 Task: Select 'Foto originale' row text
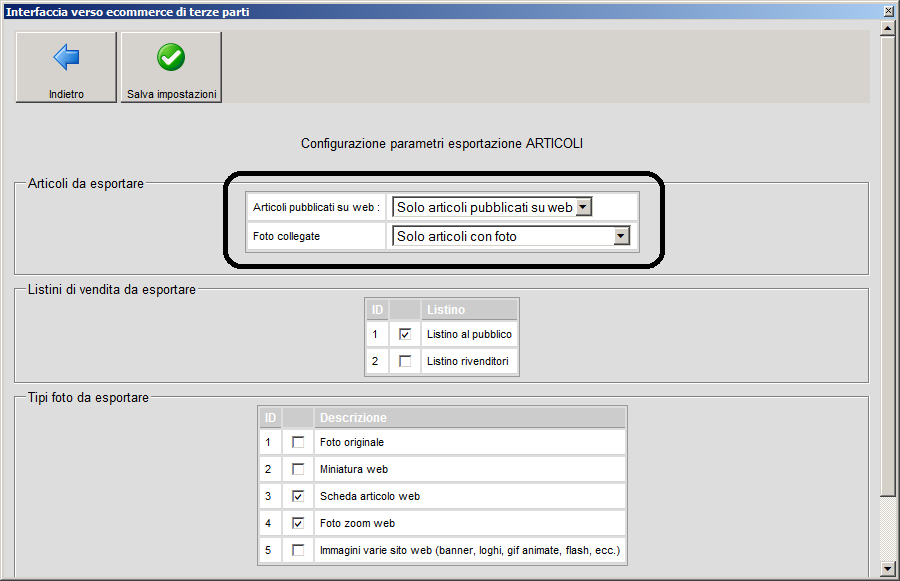(x=352, y=442)
